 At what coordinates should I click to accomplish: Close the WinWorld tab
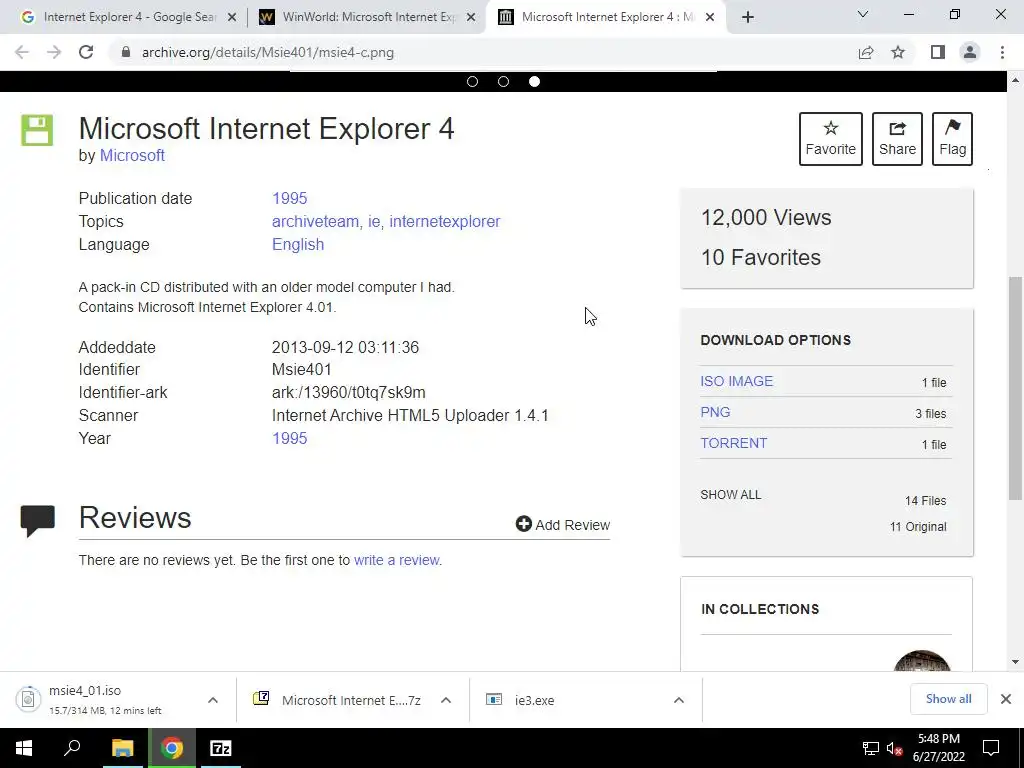click(471, 18)
